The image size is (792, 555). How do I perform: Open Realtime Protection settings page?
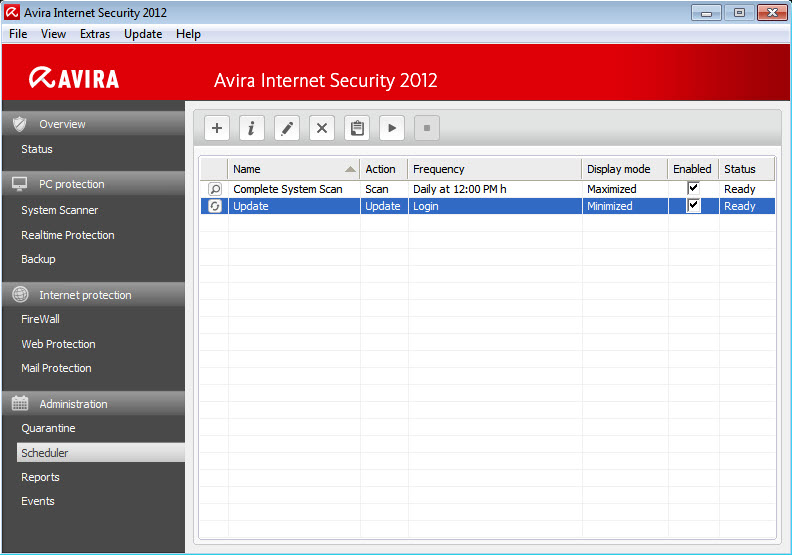pyautogui.click(x=68, y=235)
